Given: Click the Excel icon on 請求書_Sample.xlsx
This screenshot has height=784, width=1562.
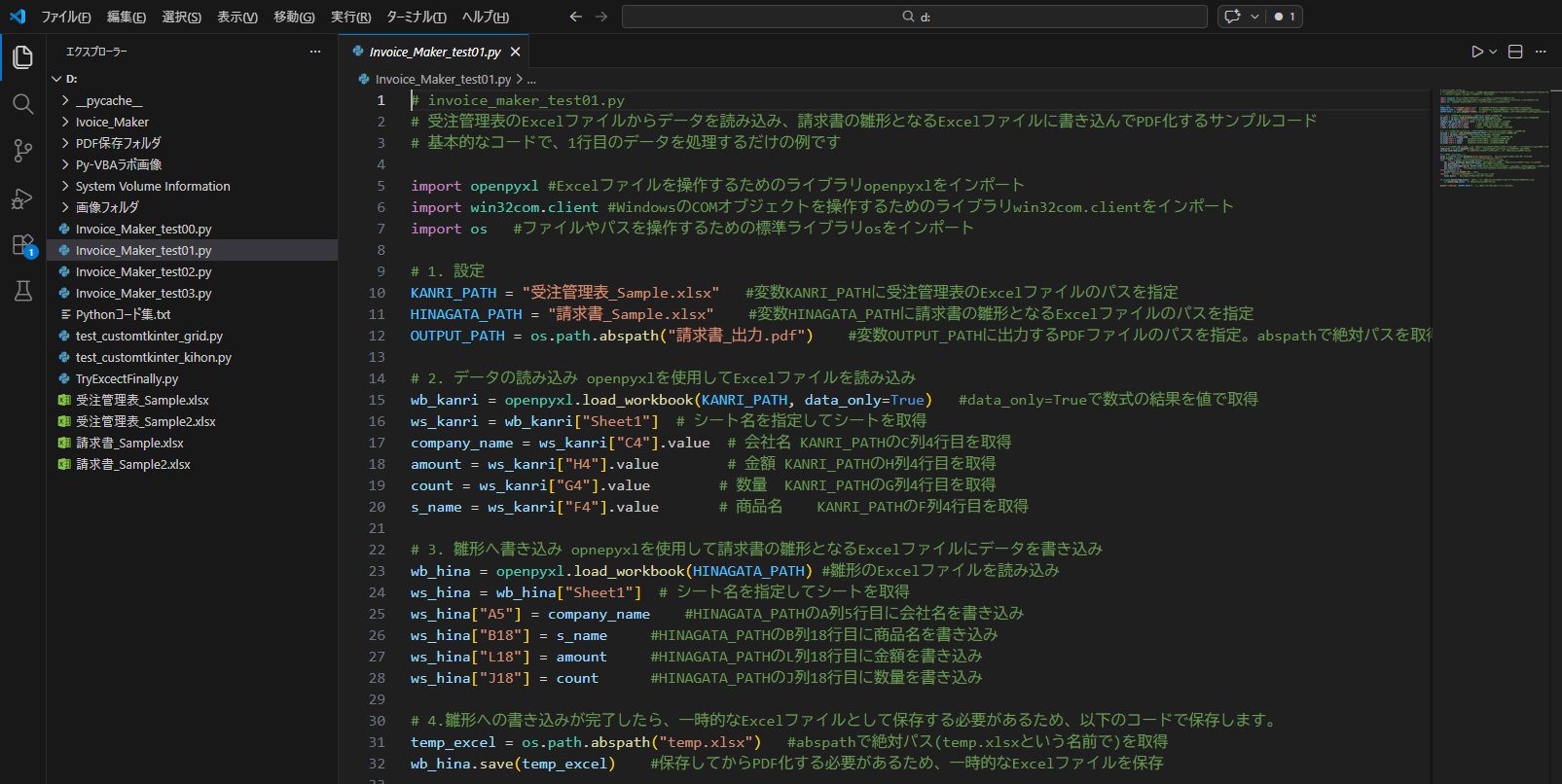Looking at the screenshot, I should (64, 443).
